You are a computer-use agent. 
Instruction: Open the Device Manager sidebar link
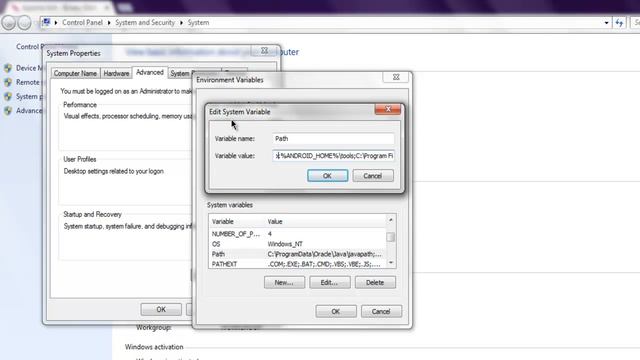[x=29, y=68]
